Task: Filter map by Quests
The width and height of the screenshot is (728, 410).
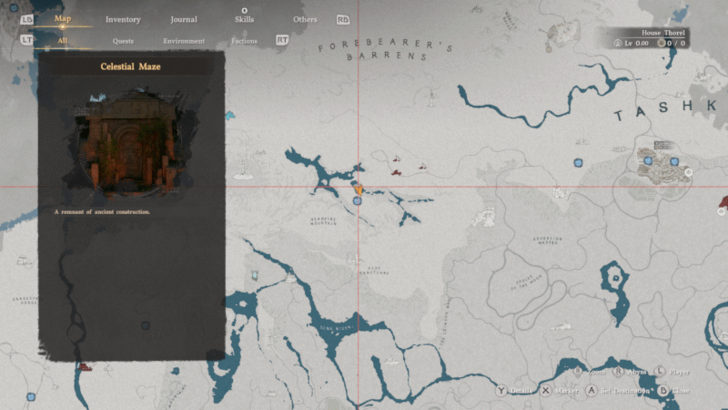Action: pos(123,41)
